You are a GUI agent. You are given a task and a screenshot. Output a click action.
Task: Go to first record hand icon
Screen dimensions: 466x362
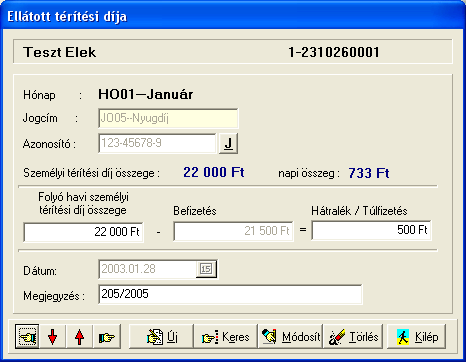[27, 337]
